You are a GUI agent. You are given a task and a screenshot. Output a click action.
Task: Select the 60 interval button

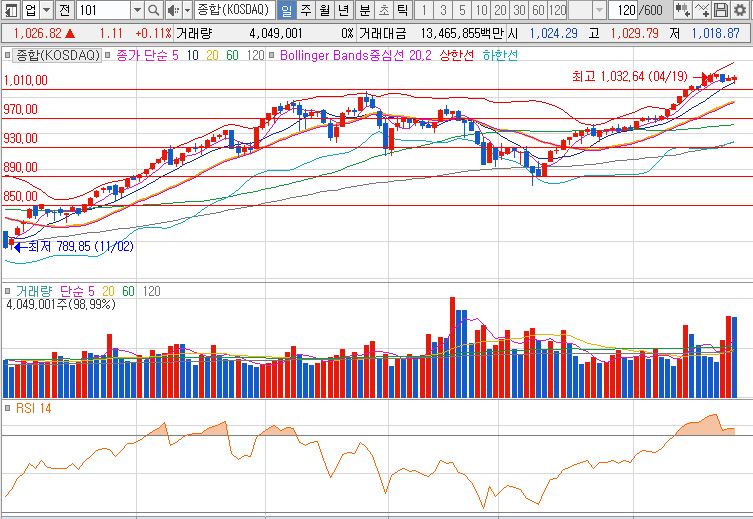click(538, 10)
